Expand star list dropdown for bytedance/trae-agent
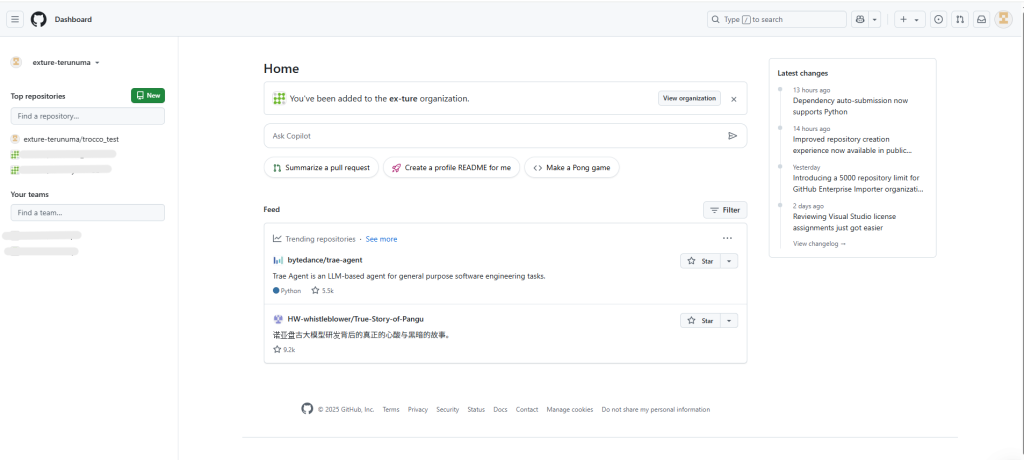Screen dimensions: 1024x460 point(729,261)
